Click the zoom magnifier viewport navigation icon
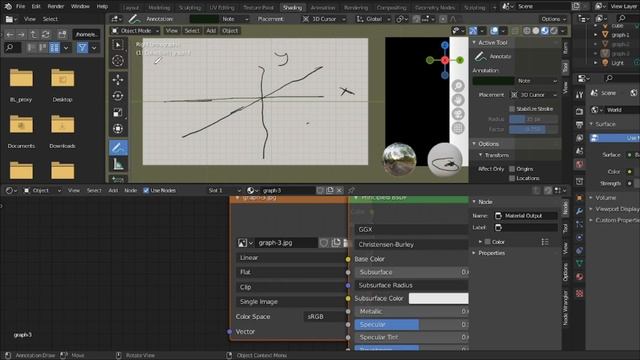This screenshot has height=360, width=640. (x=458, y=86)
